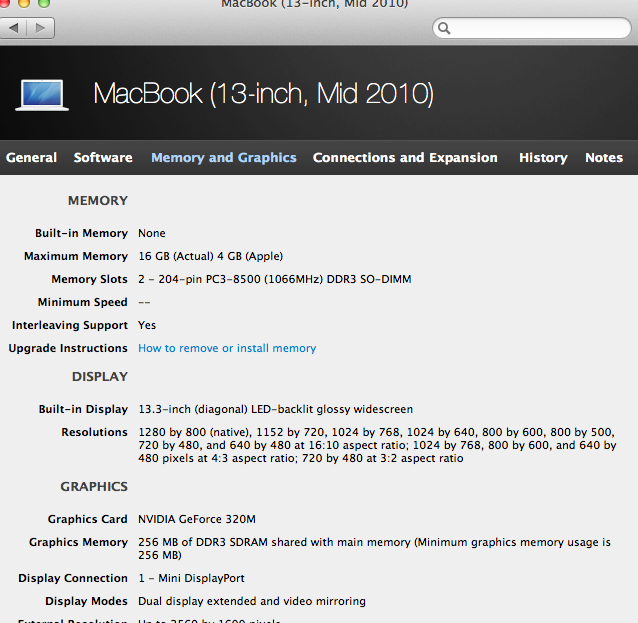This screenshot has height=623, width=638.
Task: Click the 'Graphics Card' label
Action: point(87,519)
